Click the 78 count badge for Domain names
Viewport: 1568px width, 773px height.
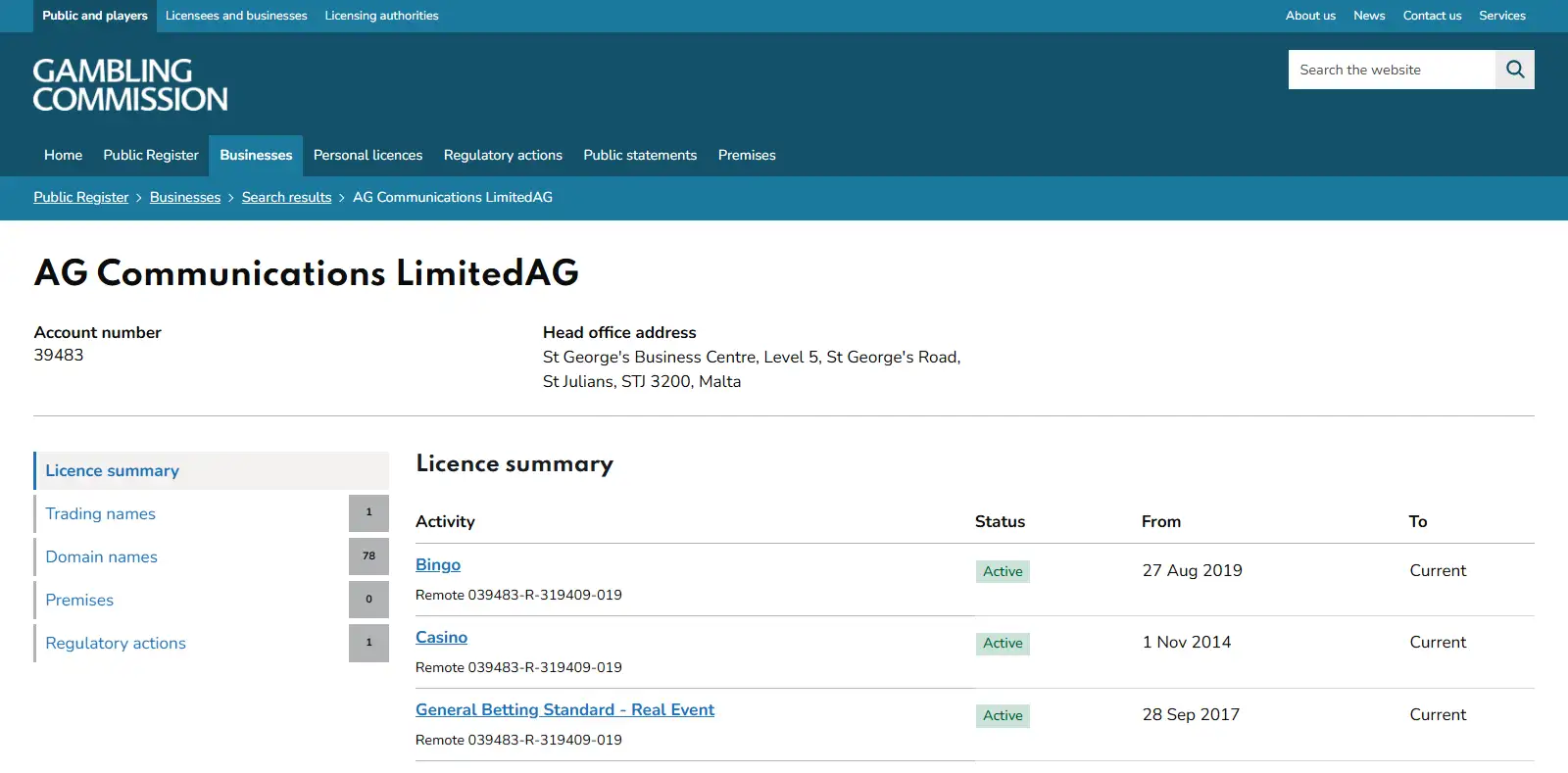point(368,556)
